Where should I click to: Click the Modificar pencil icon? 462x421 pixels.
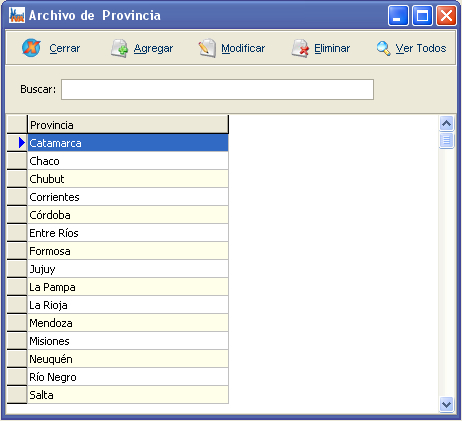pos(207,49)
